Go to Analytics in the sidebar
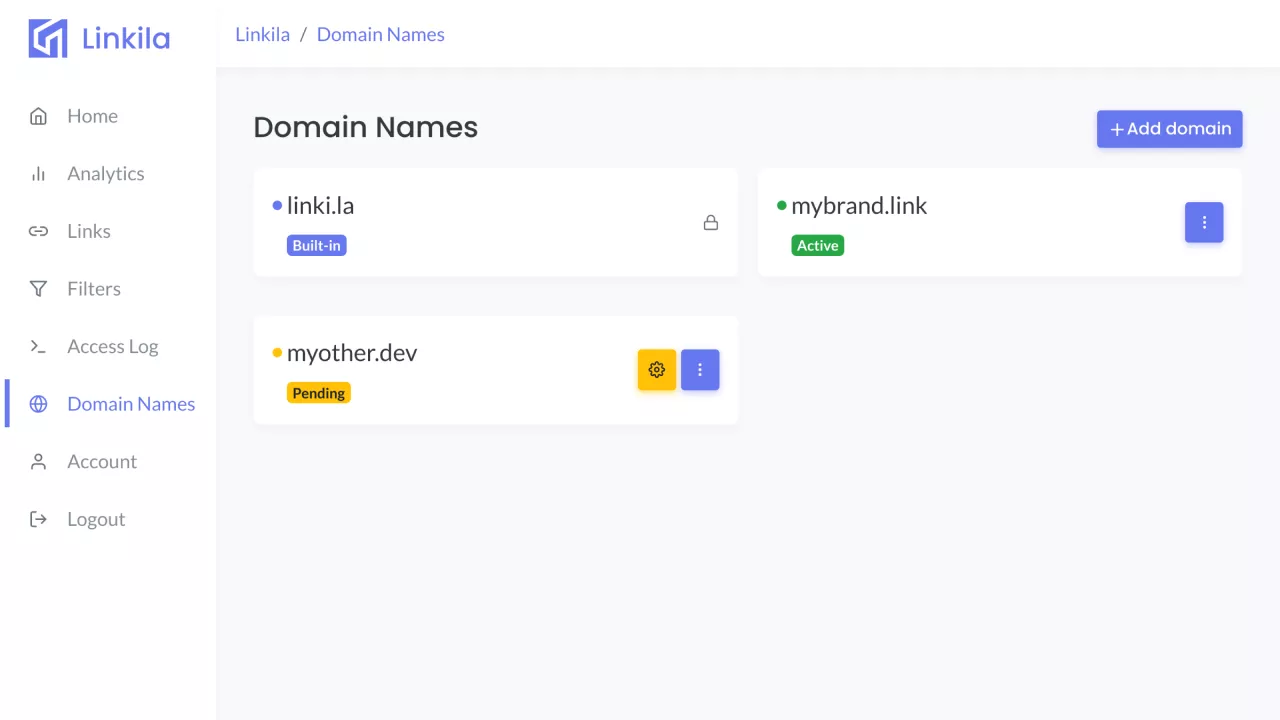The width and height of the screenshot is (1280, 720). (x=106, y=174)
